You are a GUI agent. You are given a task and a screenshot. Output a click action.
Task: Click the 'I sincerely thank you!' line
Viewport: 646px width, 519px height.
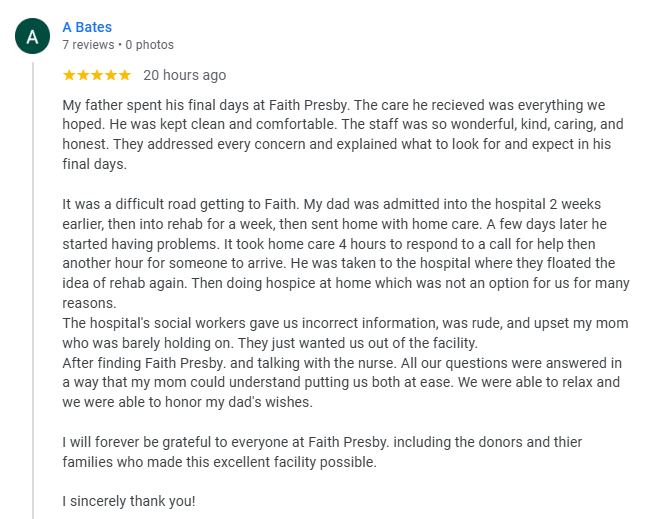click(x=129, y=501)
